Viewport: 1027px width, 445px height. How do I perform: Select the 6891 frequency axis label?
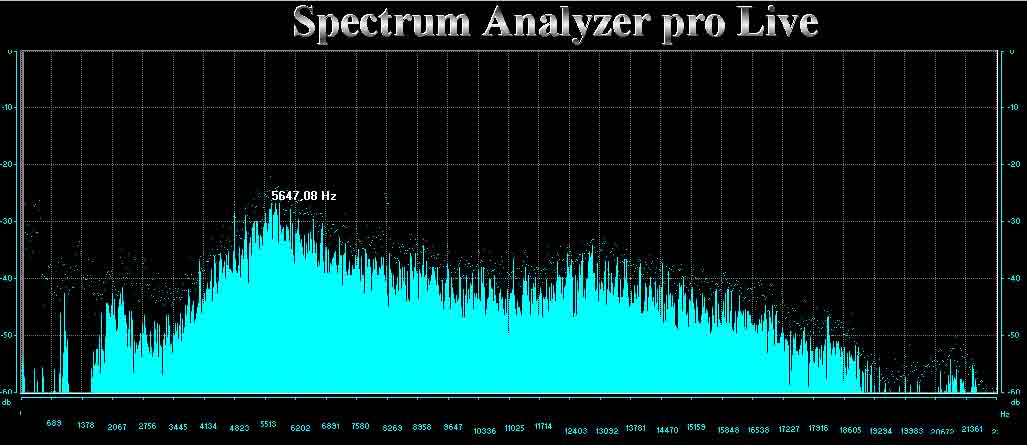(x=331, y=426)
